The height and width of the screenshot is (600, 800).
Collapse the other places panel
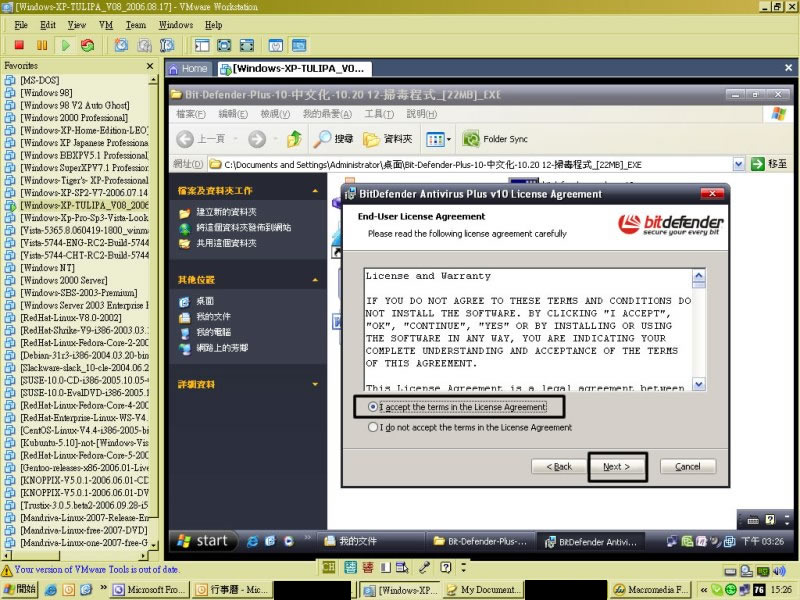click(x=315, y=280)
